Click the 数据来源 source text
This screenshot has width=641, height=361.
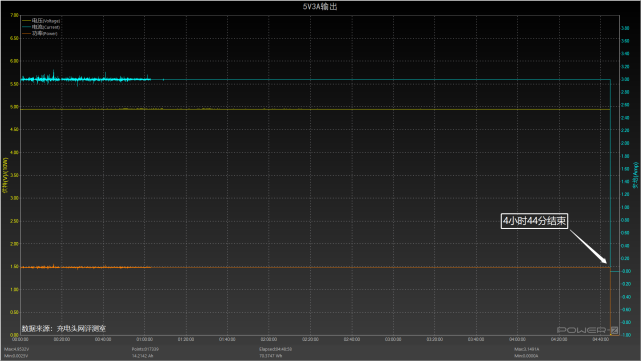tap(64, 328)
